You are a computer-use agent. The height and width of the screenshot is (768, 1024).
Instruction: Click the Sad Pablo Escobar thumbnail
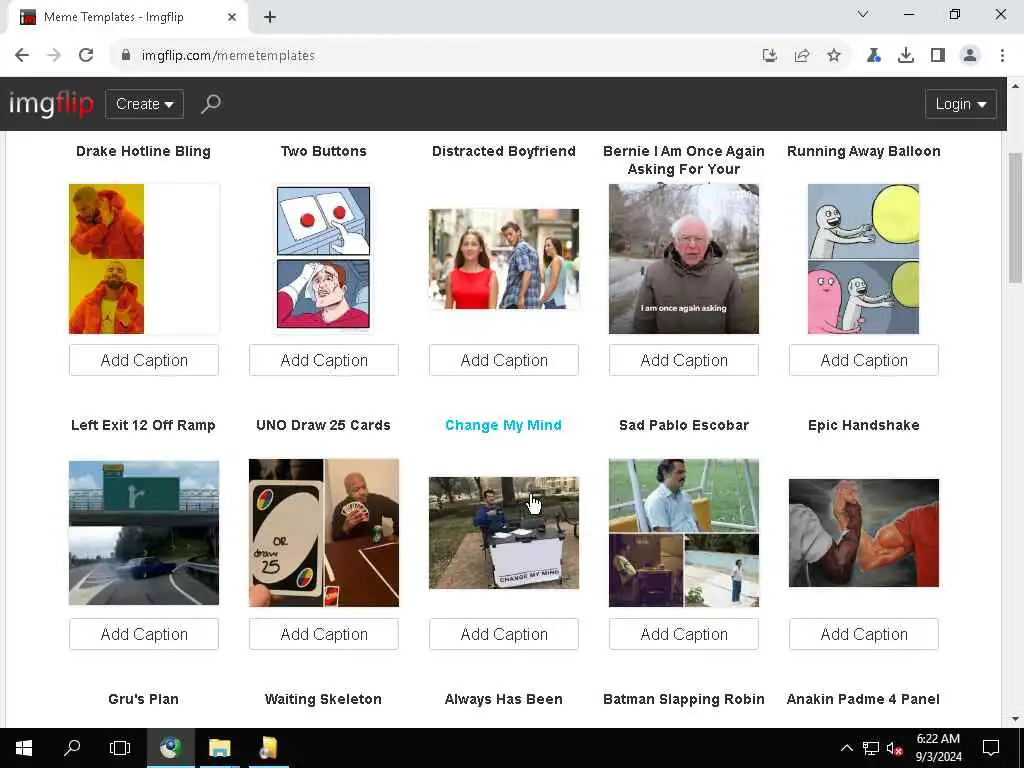684,533
